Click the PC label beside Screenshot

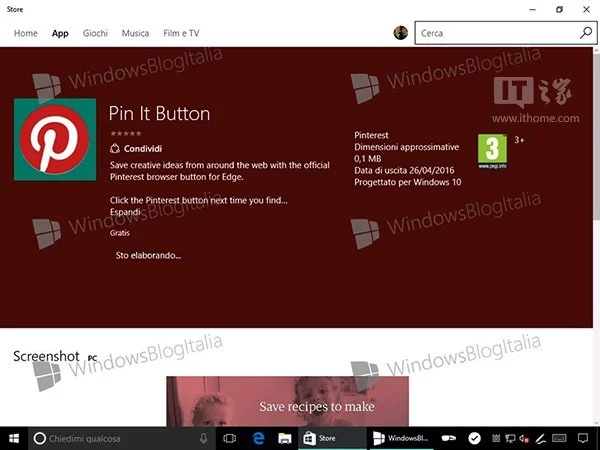point(92,358)
